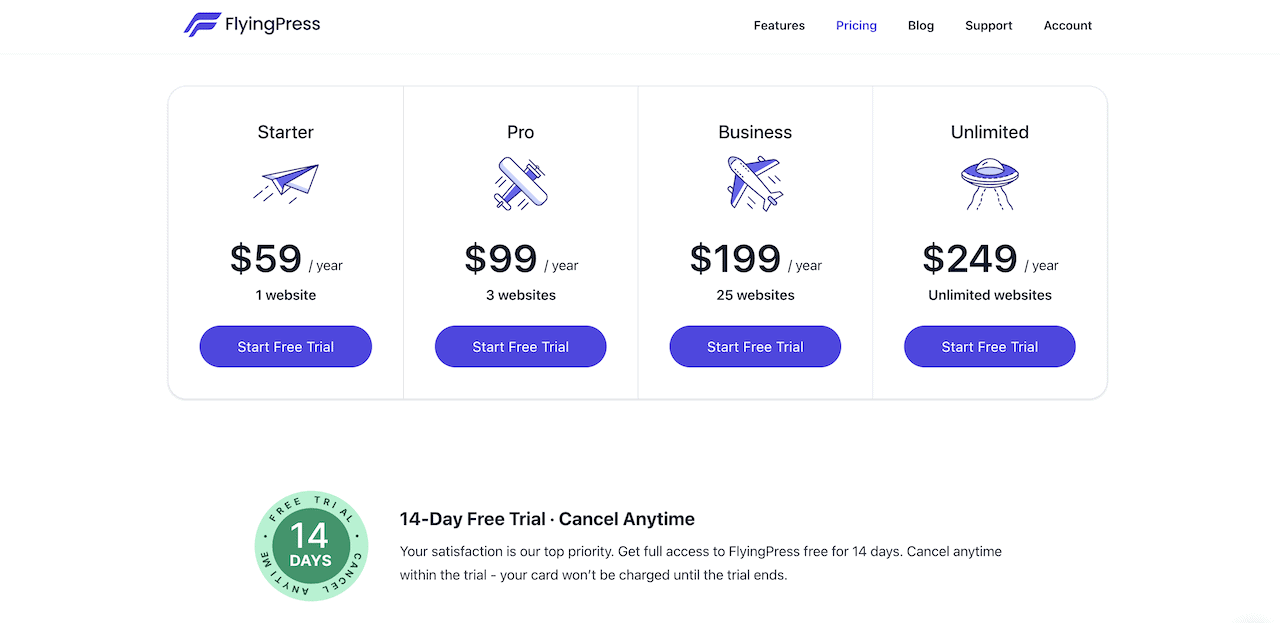Image resolution: width=1280 pixels, height=623 pixels.
Task: Start free trial for the Unlimited plan
Action: coord(989,346)
